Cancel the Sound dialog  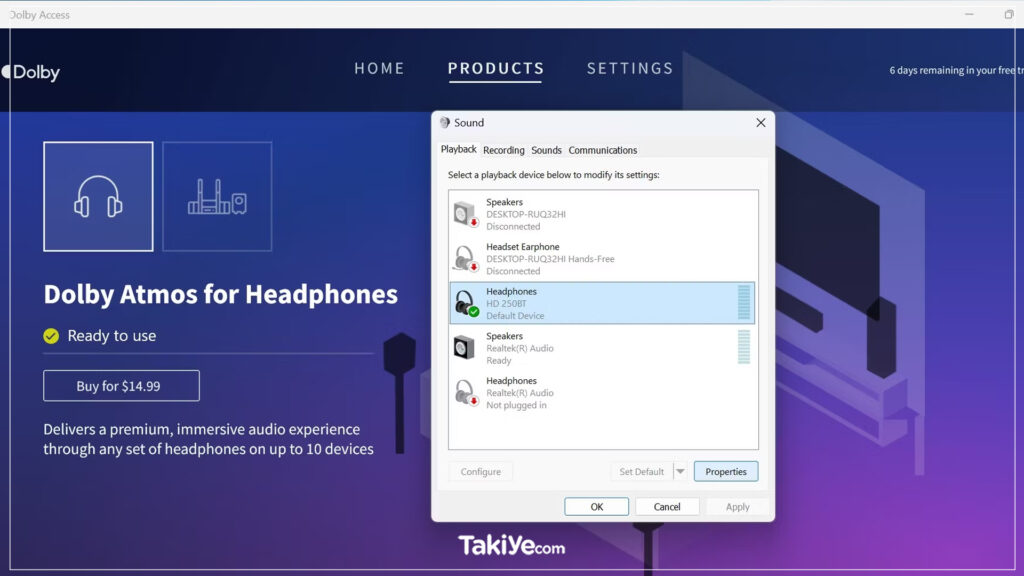(x=667, y=507)
